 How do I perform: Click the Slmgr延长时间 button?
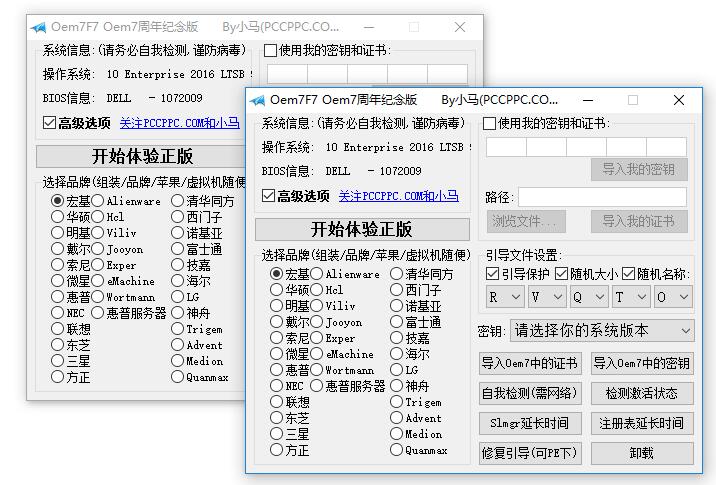(529, 423)
